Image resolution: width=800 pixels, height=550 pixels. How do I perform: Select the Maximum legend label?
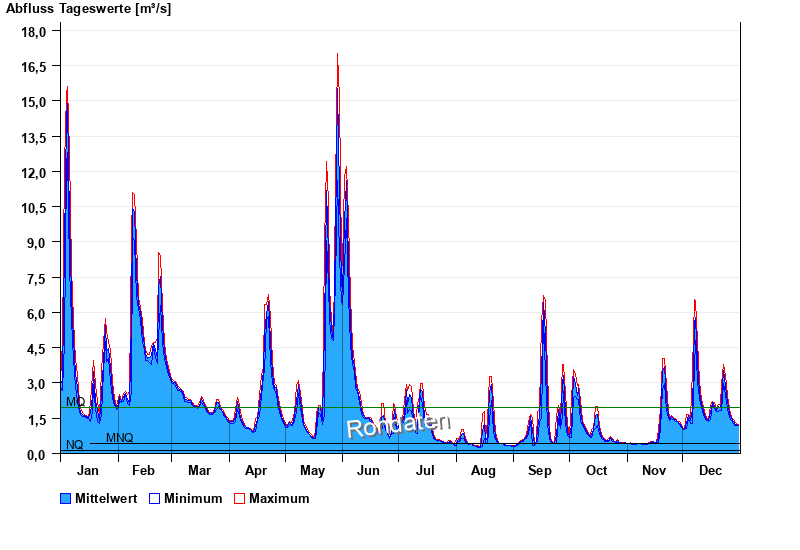click(x=279, y=498)
